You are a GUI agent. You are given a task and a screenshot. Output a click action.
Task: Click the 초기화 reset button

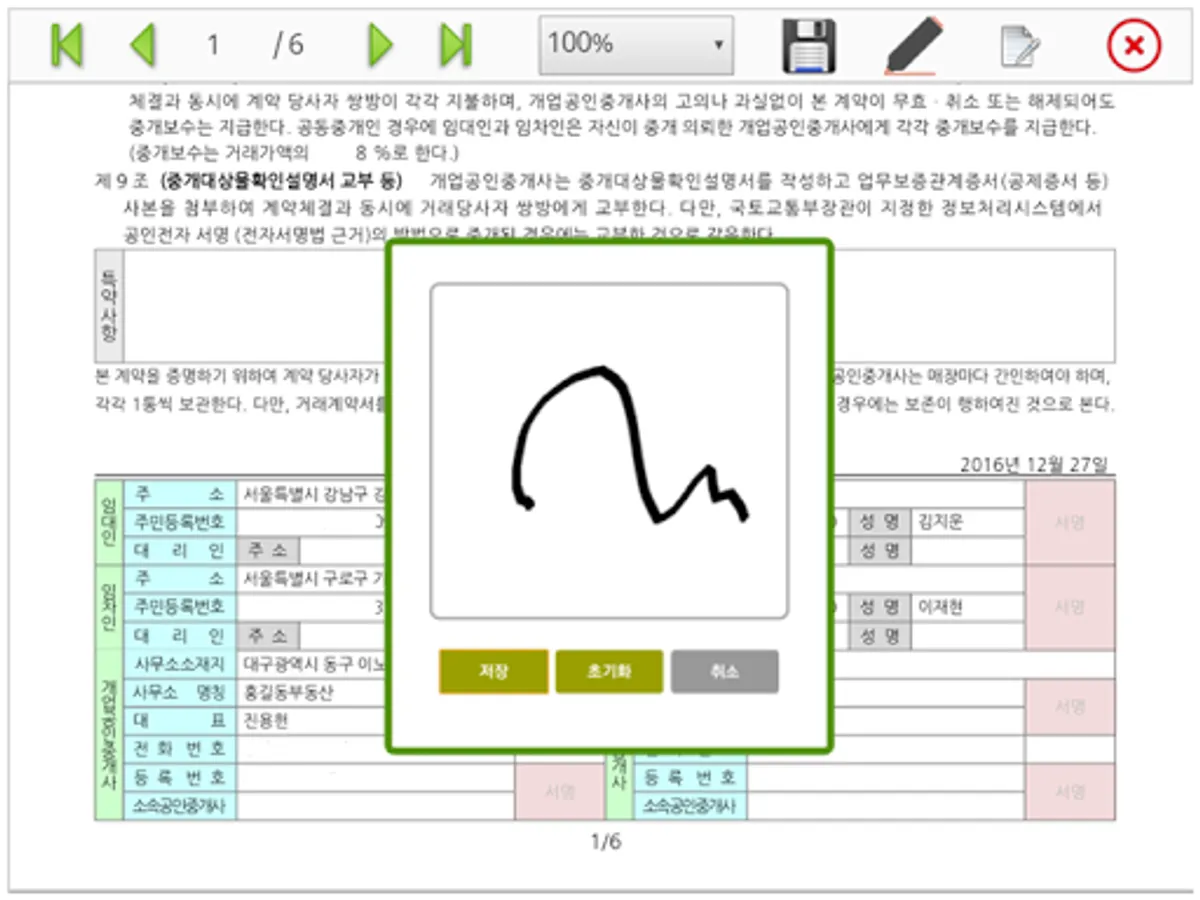(609, 672)
